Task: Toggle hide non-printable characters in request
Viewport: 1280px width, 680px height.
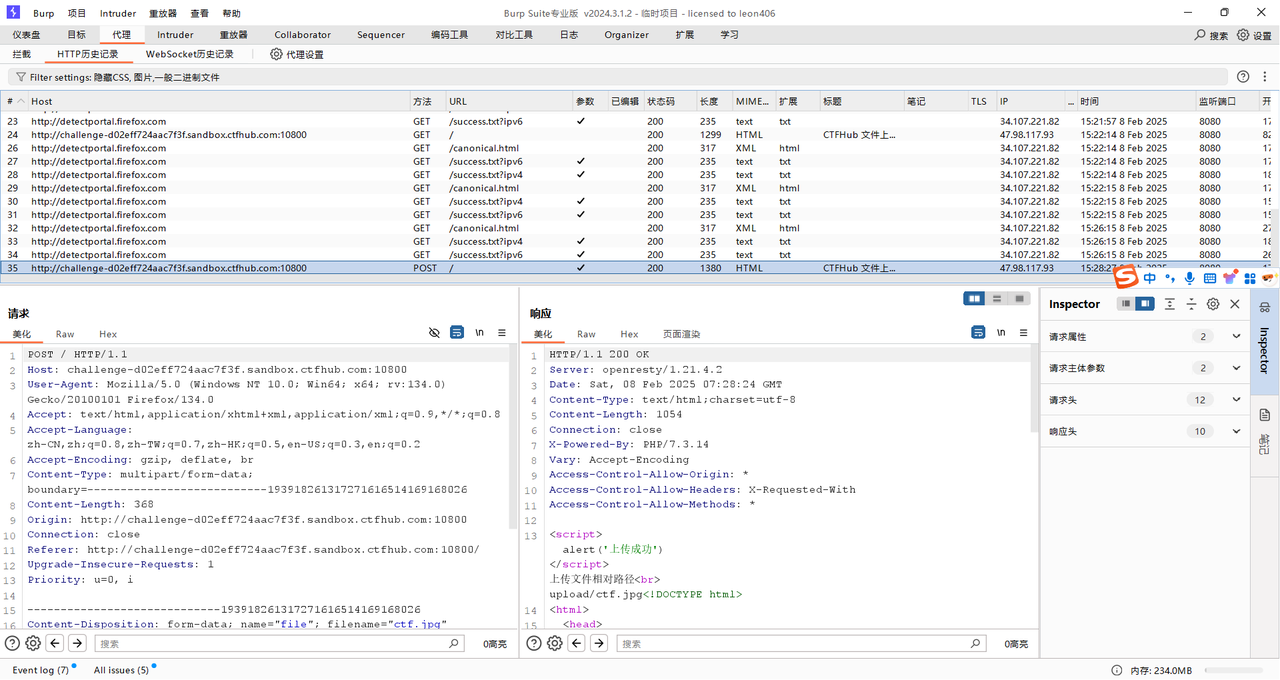Action: pyautogui.click(x=434, y=332)
